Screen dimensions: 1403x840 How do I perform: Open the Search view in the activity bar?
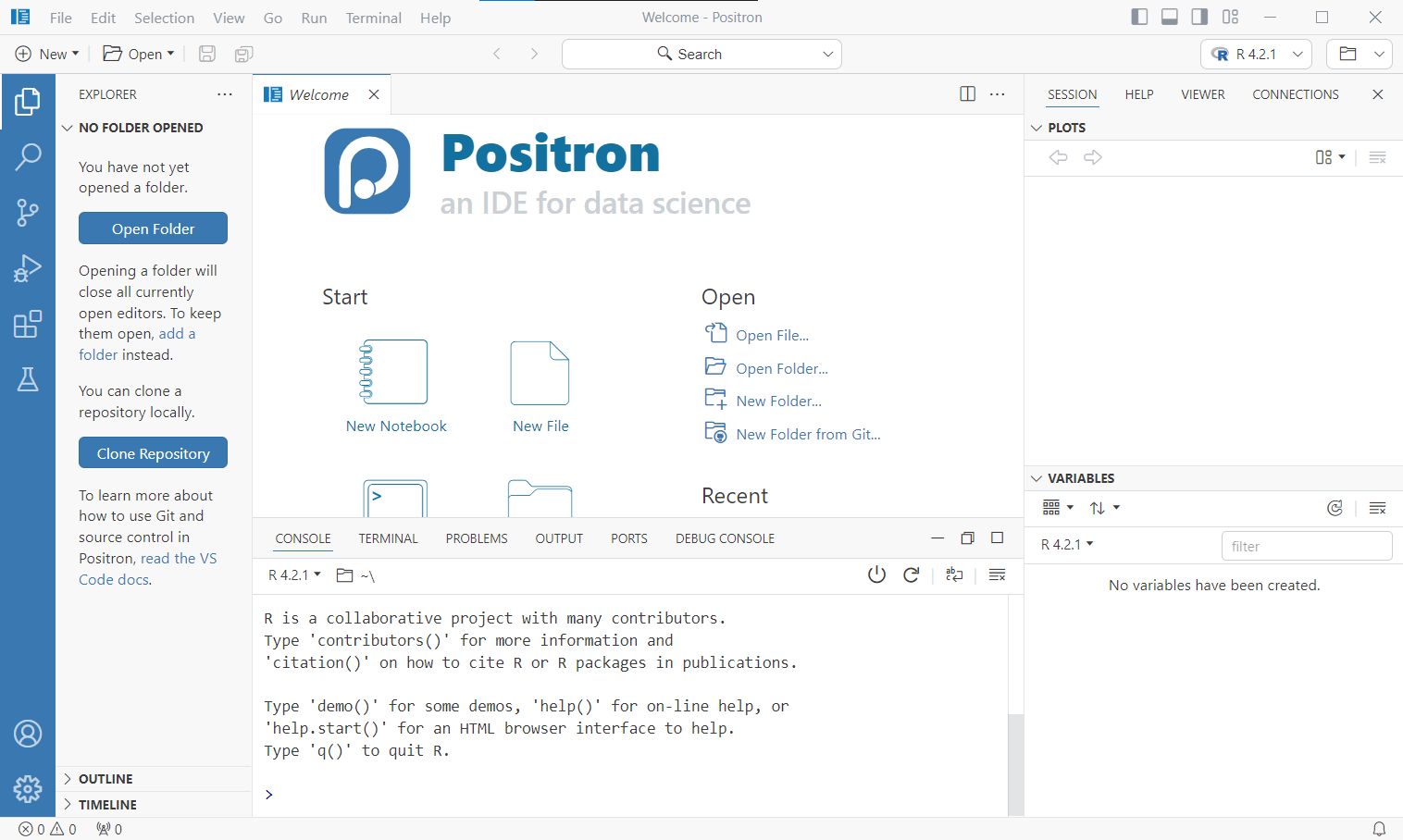pyautogui.click(x=28, y=157)
